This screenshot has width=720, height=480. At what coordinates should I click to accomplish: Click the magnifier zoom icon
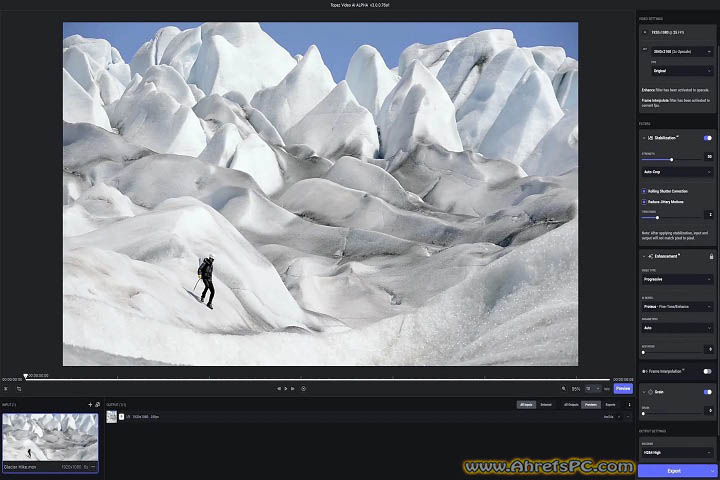(x=563, y=389)
